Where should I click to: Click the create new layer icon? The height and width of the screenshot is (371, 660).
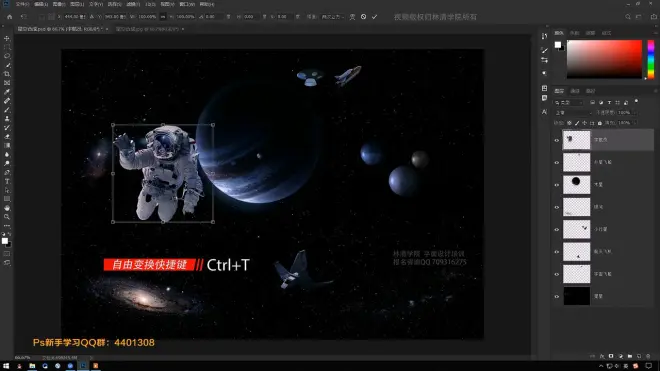click(x=639, y=356)
